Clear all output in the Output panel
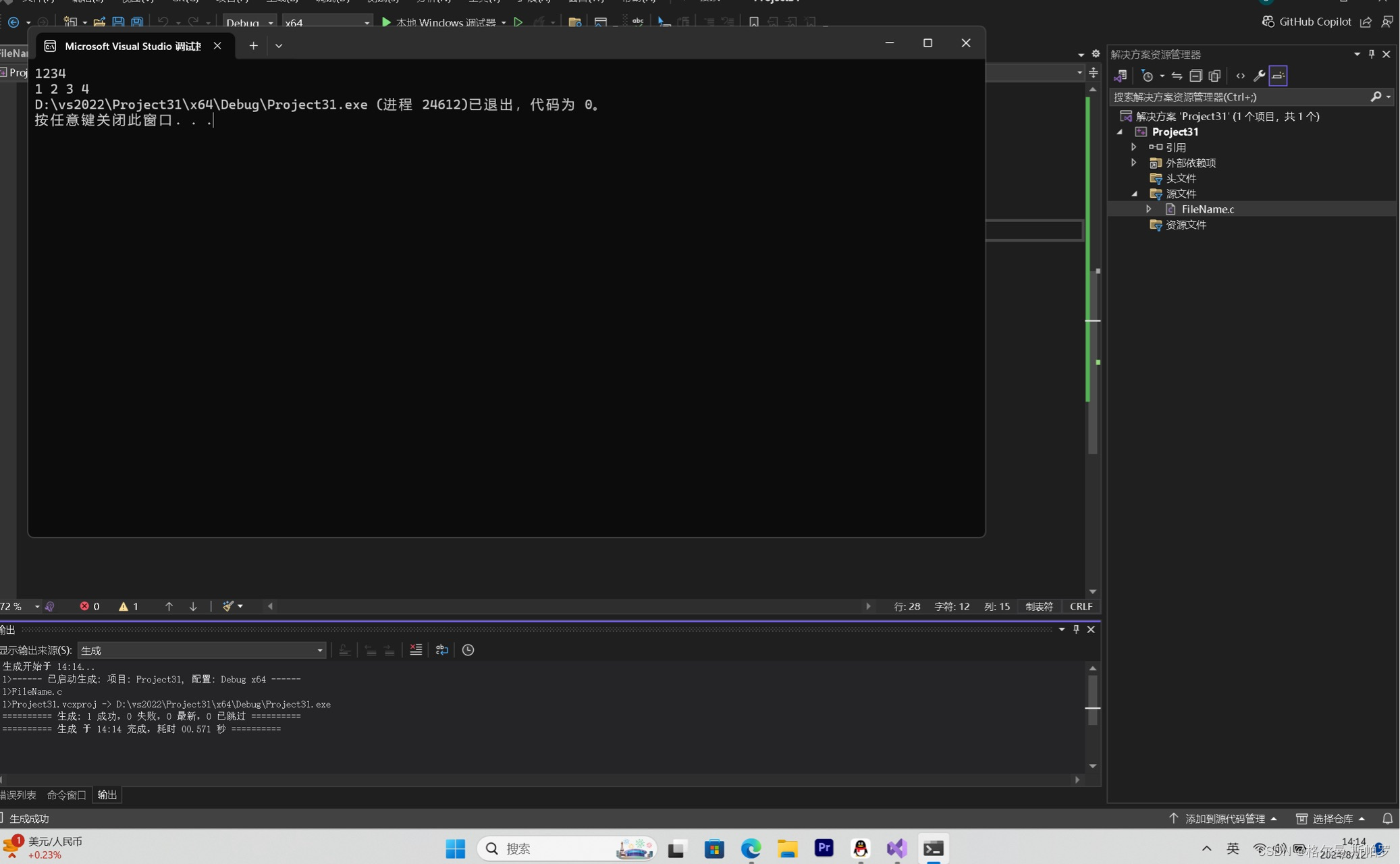Viewport: 1400px width, 864px height. pos(416,649)
